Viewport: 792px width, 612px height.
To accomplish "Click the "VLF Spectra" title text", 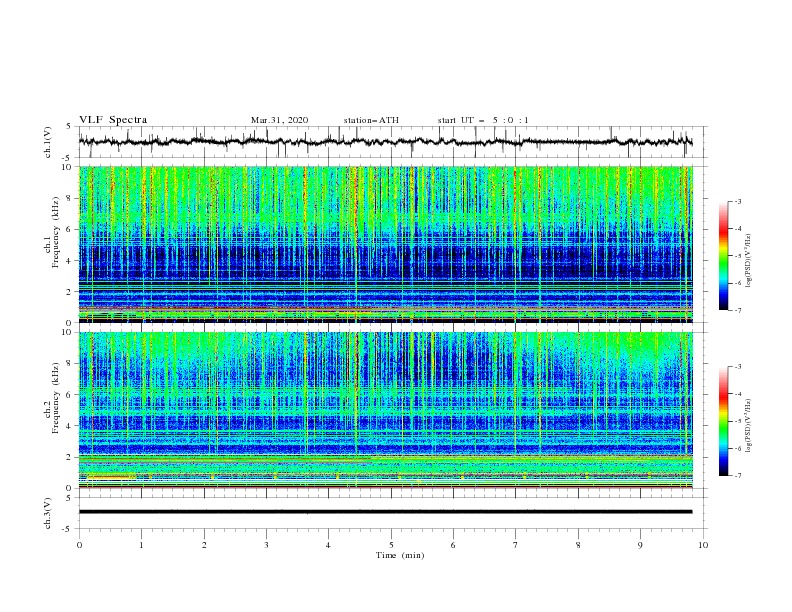I will click(x=113, y=120).
